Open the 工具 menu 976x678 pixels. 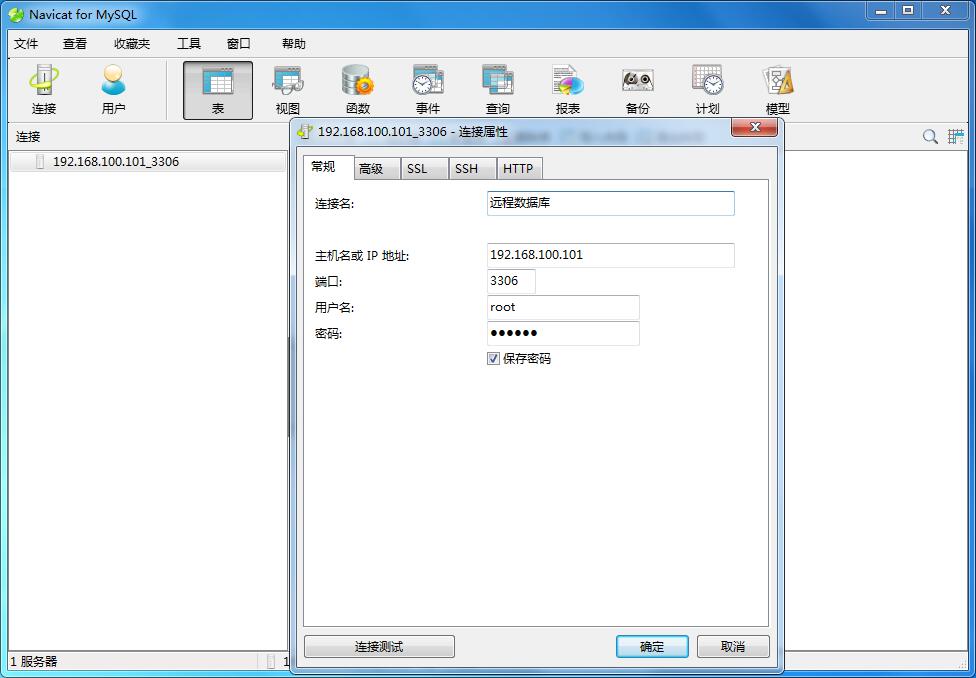pos(187,43)
